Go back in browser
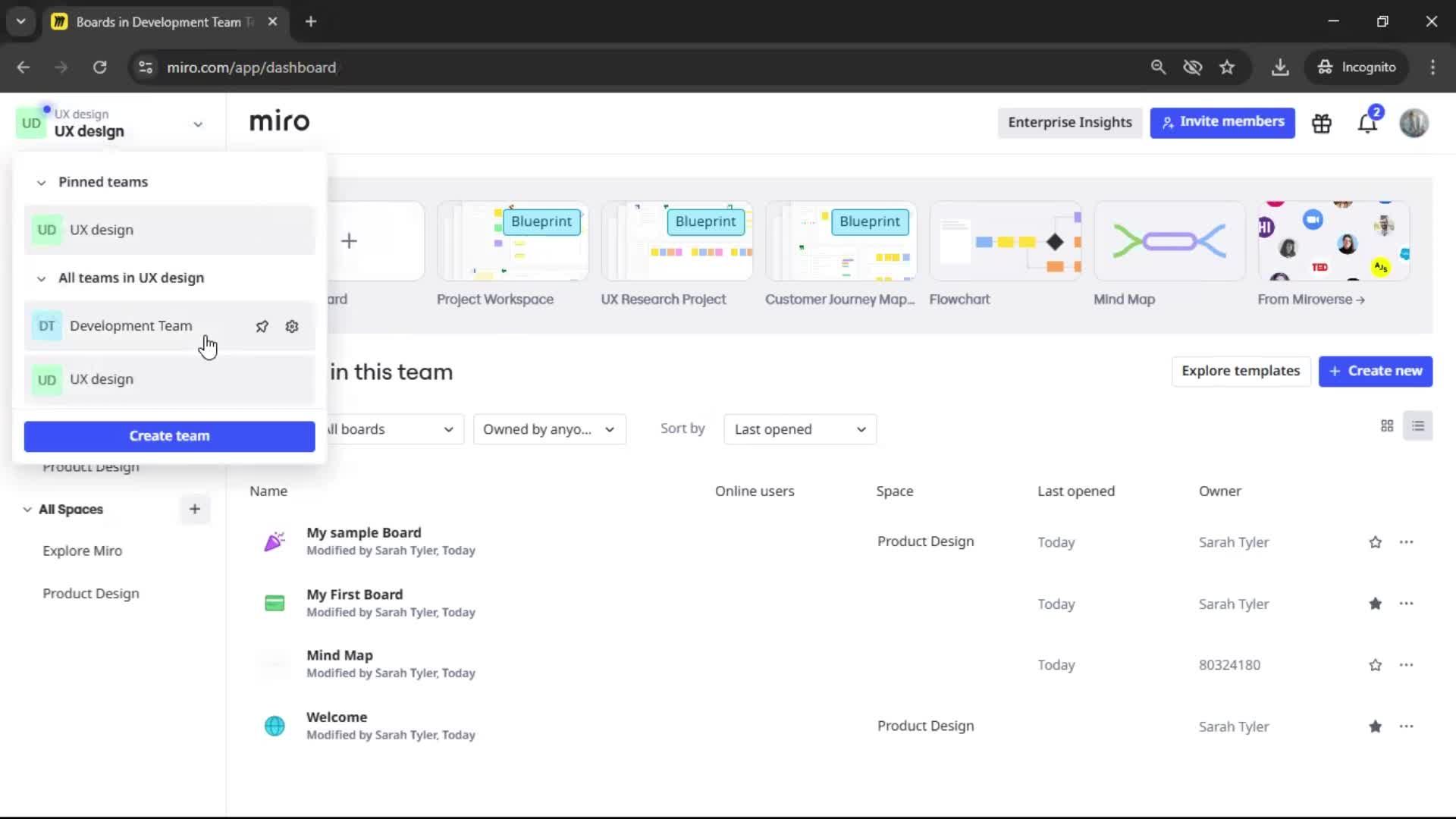 24,67
